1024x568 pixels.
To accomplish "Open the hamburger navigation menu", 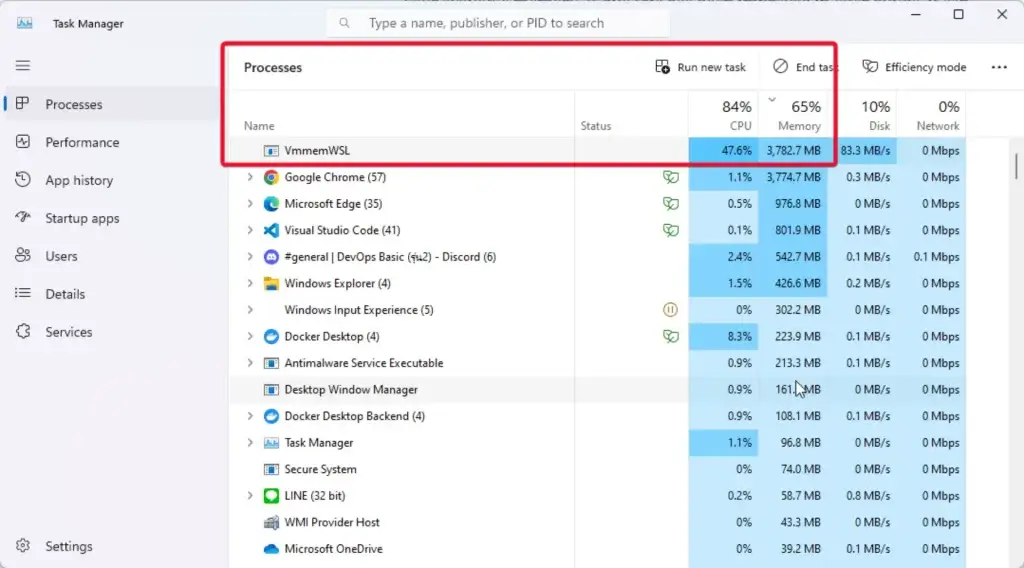I will pyautogui.click(x=23, y=65).
